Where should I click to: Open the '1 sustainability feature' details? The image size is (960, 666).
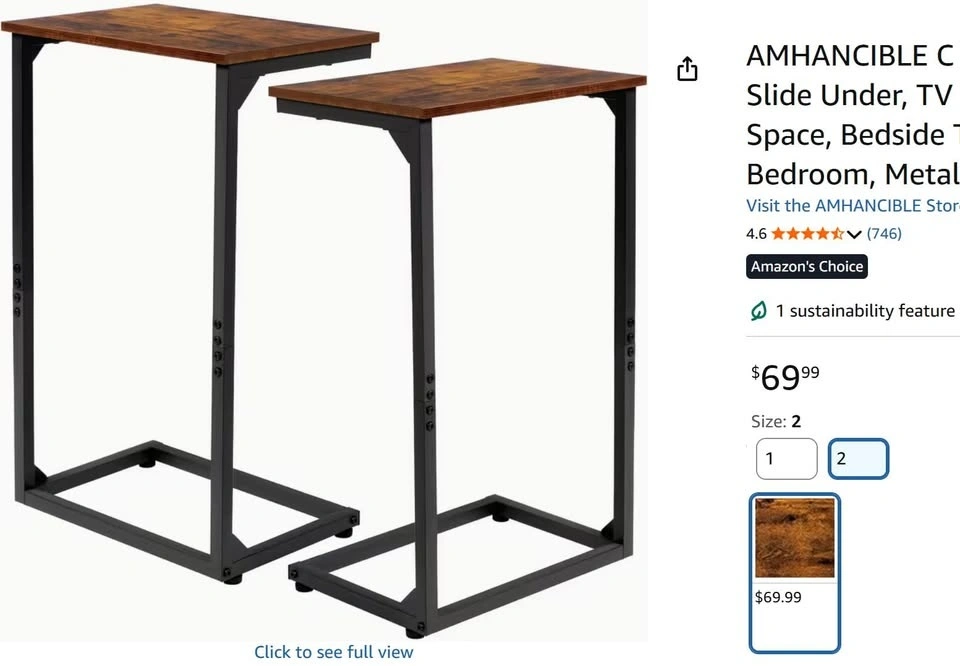(x=865, y=311)
